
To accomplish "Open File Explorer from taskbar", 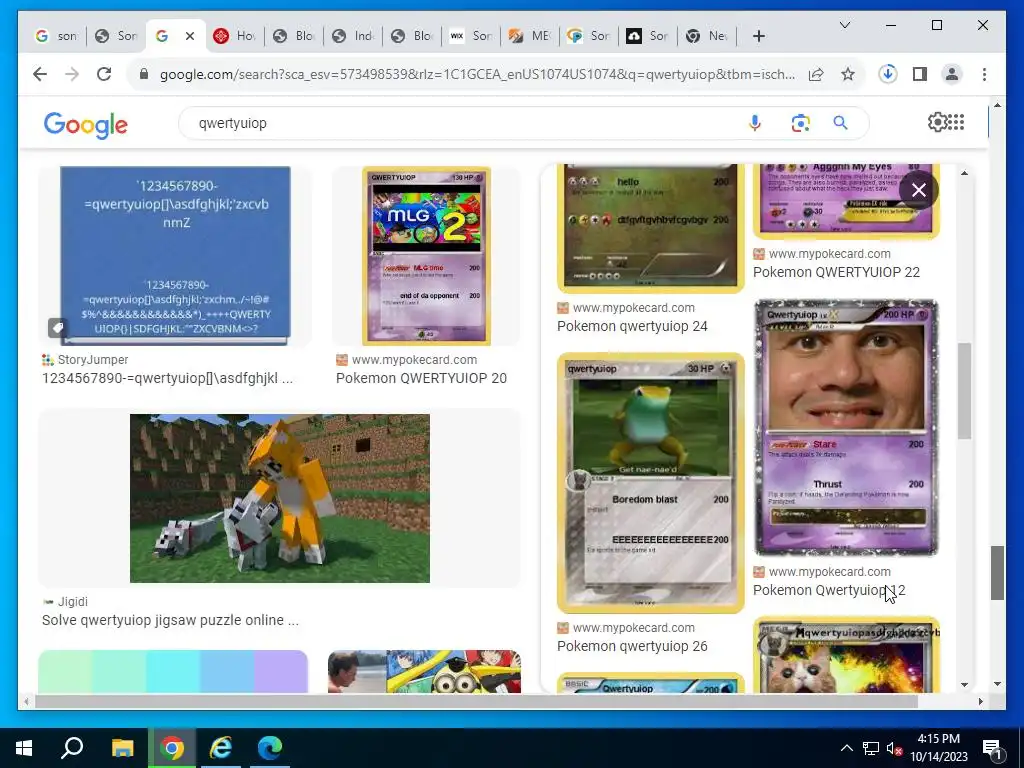I will (x=122, y=748).
